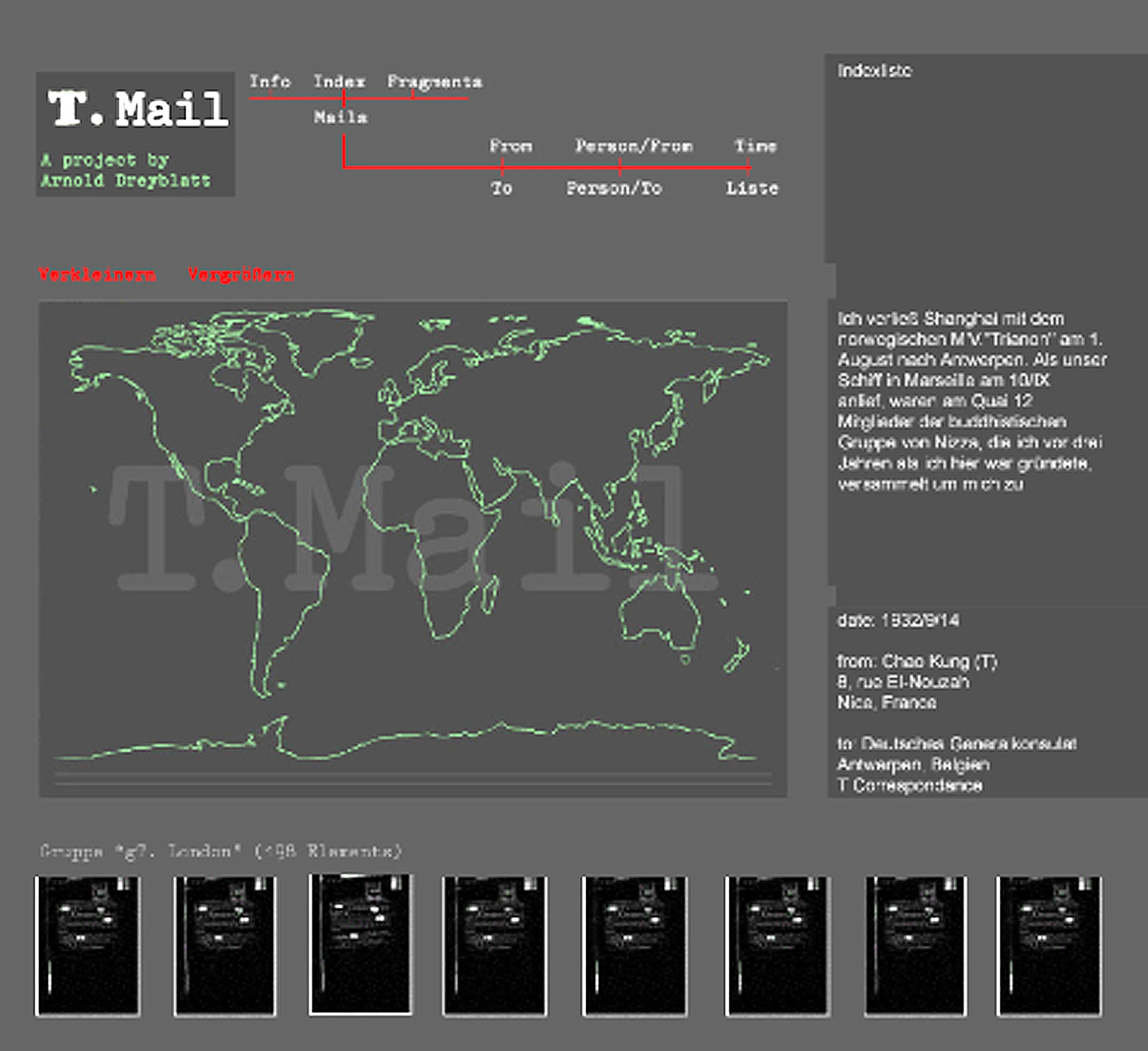Screen dimensions: 1148x1051
Task: Open the fifth letter thumbnail
Action: point(634,946)
